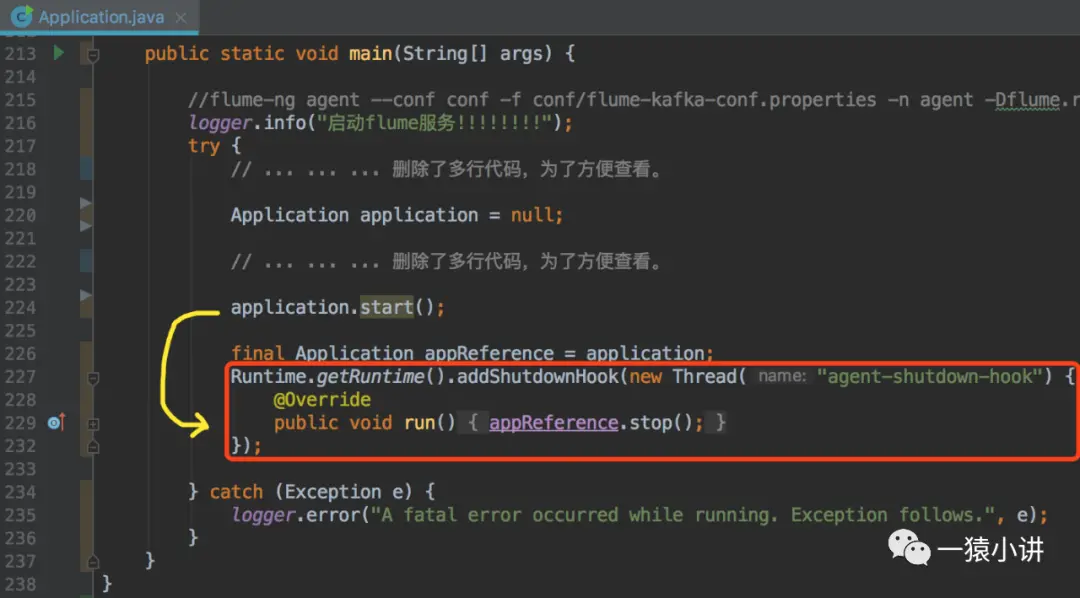Click the highlighted start method on line 224
The width and height of the screenshot is (1080, 598).
(x=386, y=307)
